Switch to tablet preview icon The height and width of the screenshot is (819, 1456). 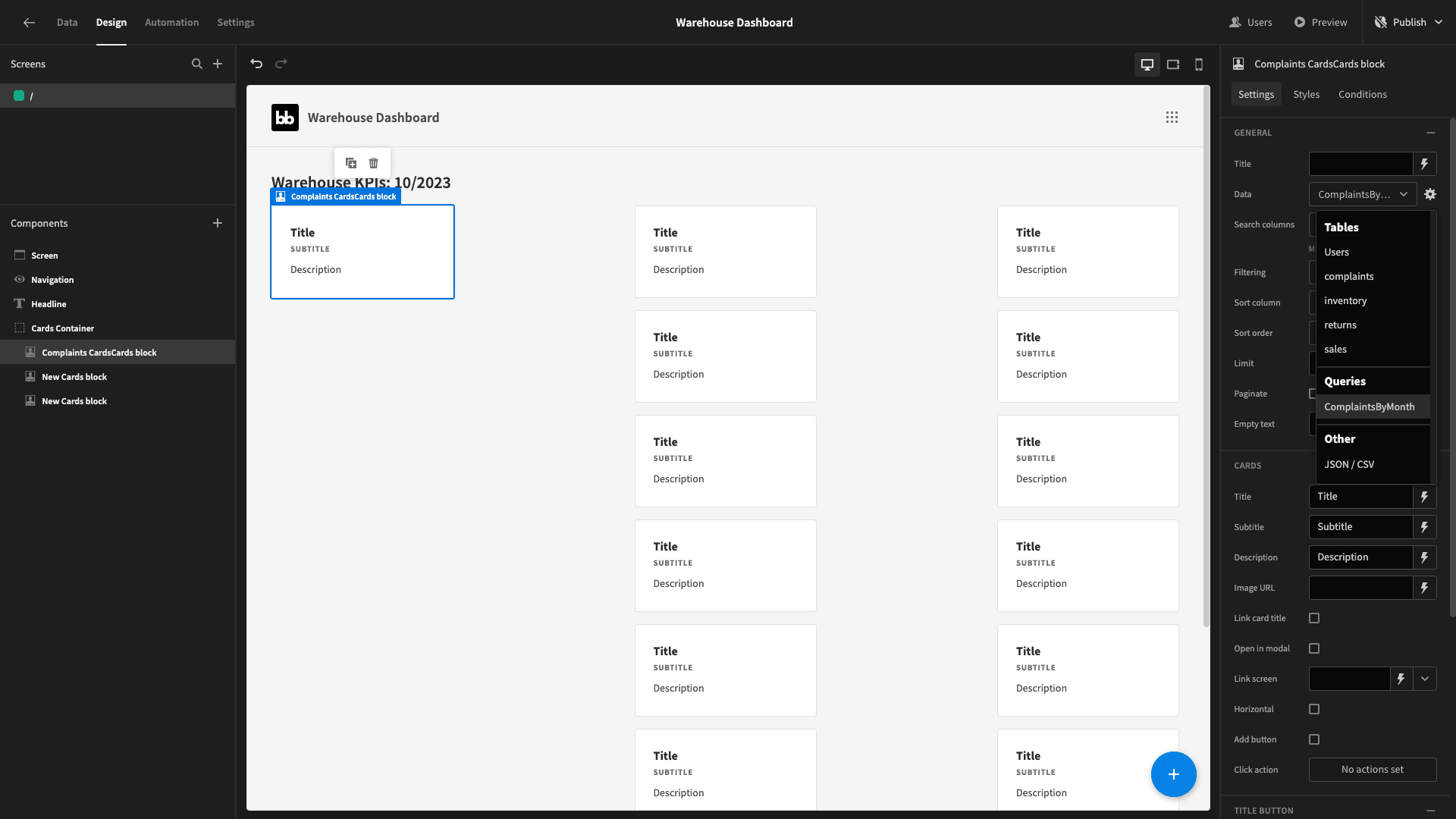[1173, 64]
